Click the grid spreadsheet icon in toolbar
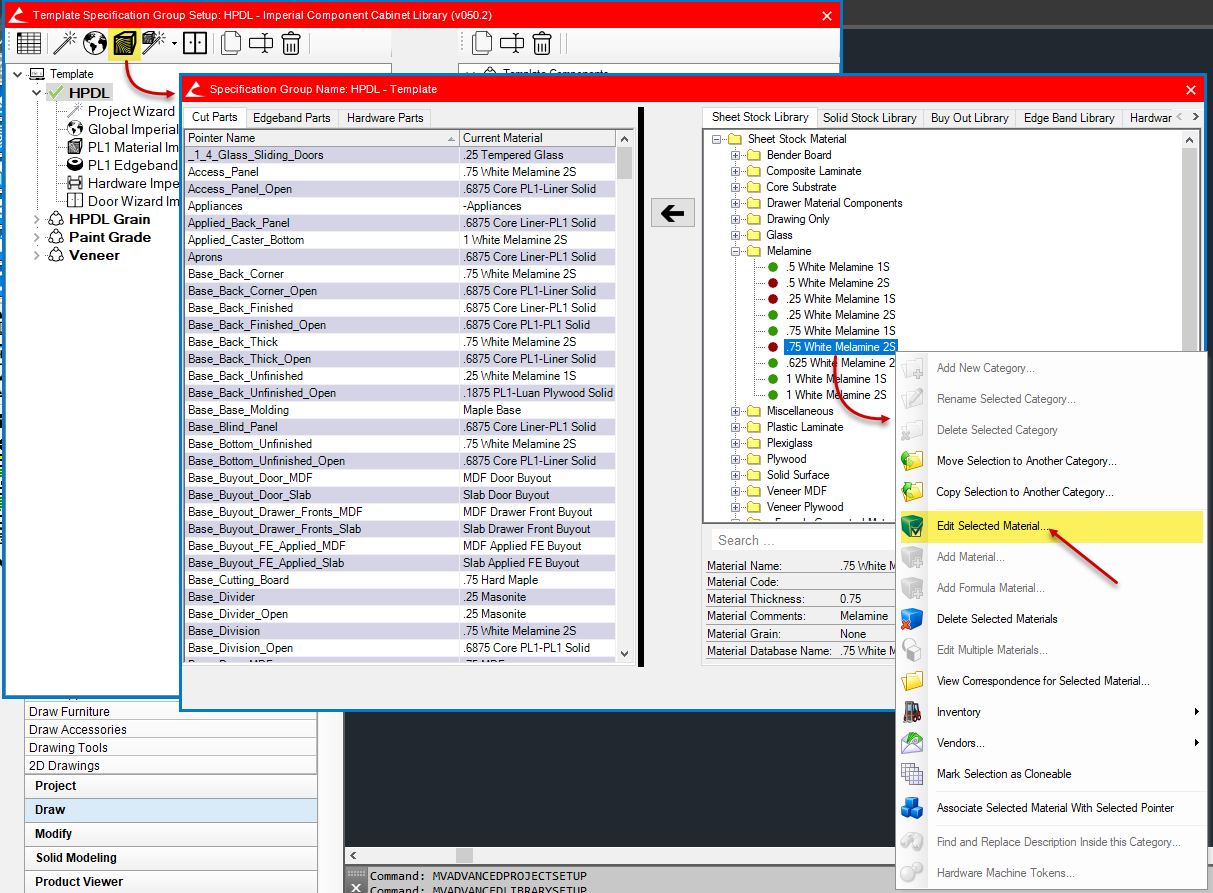This screenshot has height=893, width=1213. (x=30, y=43)
